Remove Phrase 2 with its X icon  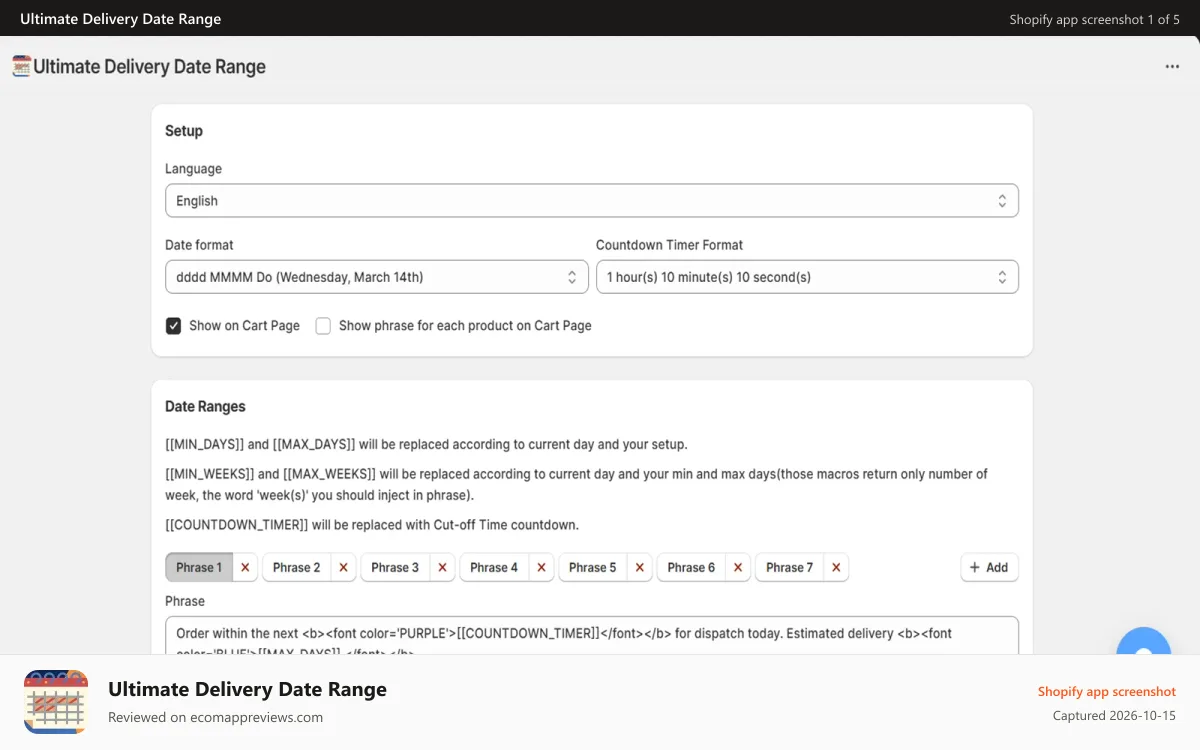pyautogui.click(x=343, y=567)
